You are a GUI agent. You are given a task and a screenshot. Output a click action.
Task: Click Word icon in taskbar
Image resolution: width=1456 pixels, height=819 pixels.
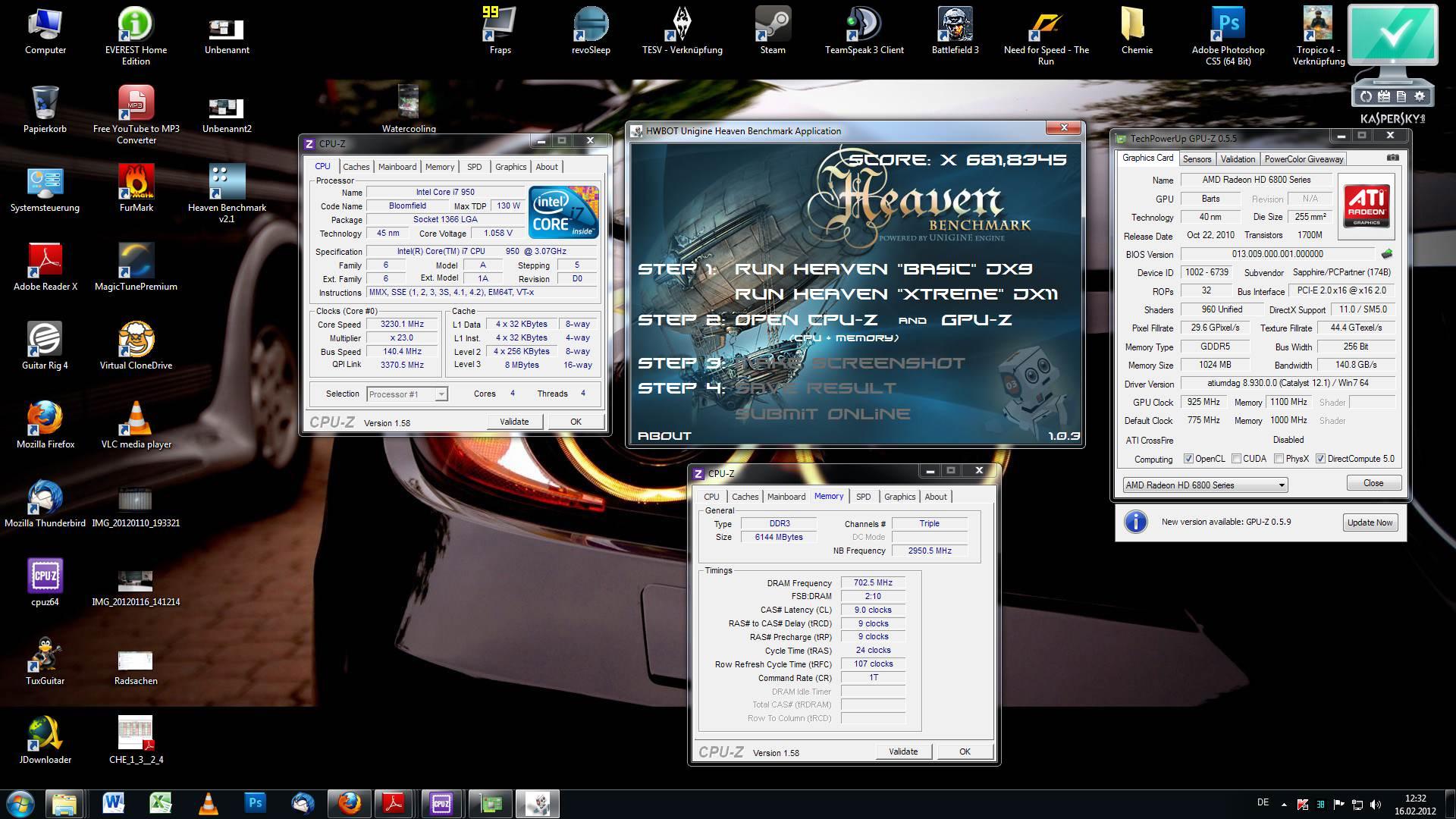(x=114, y=803)
